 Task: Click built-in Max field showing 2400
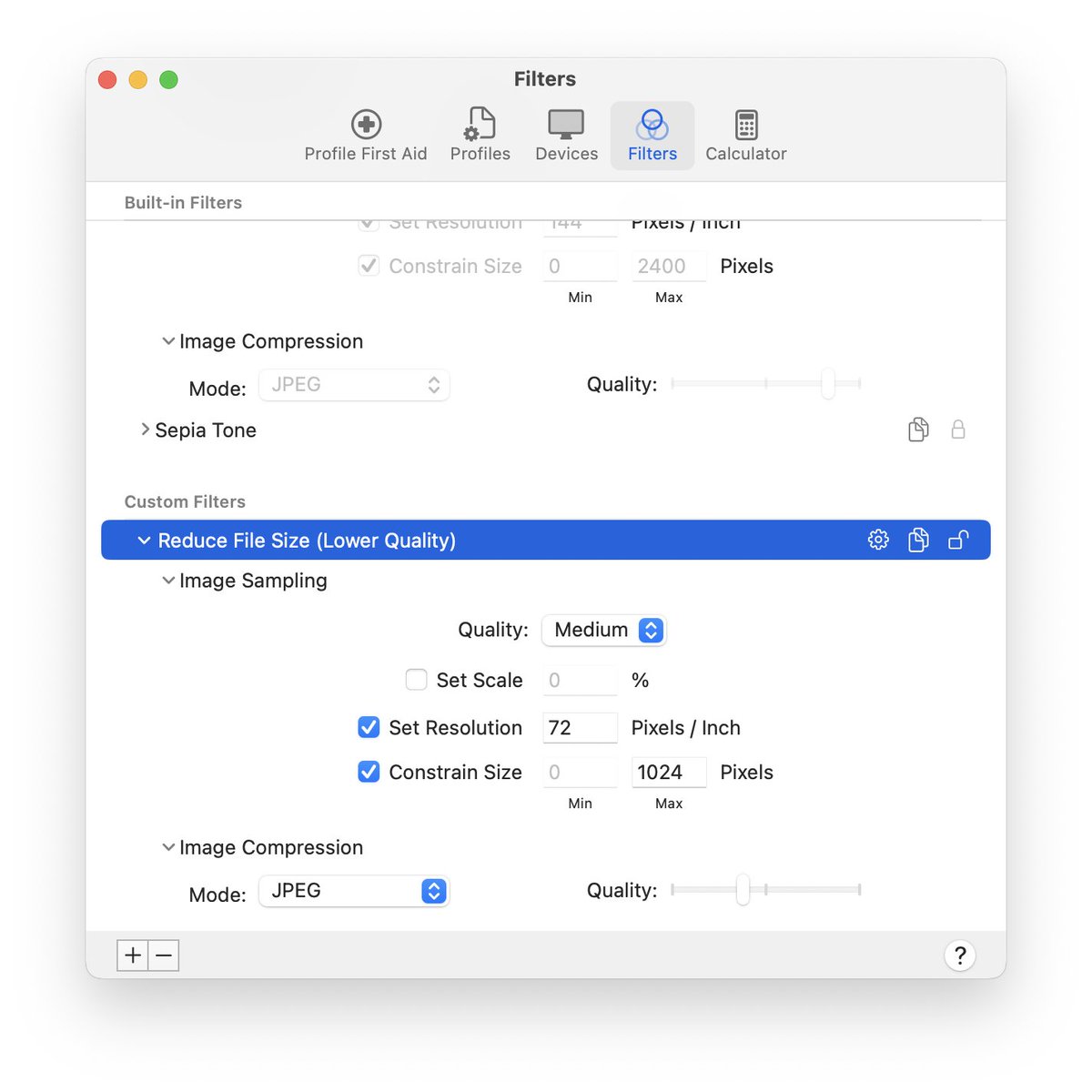669,267
